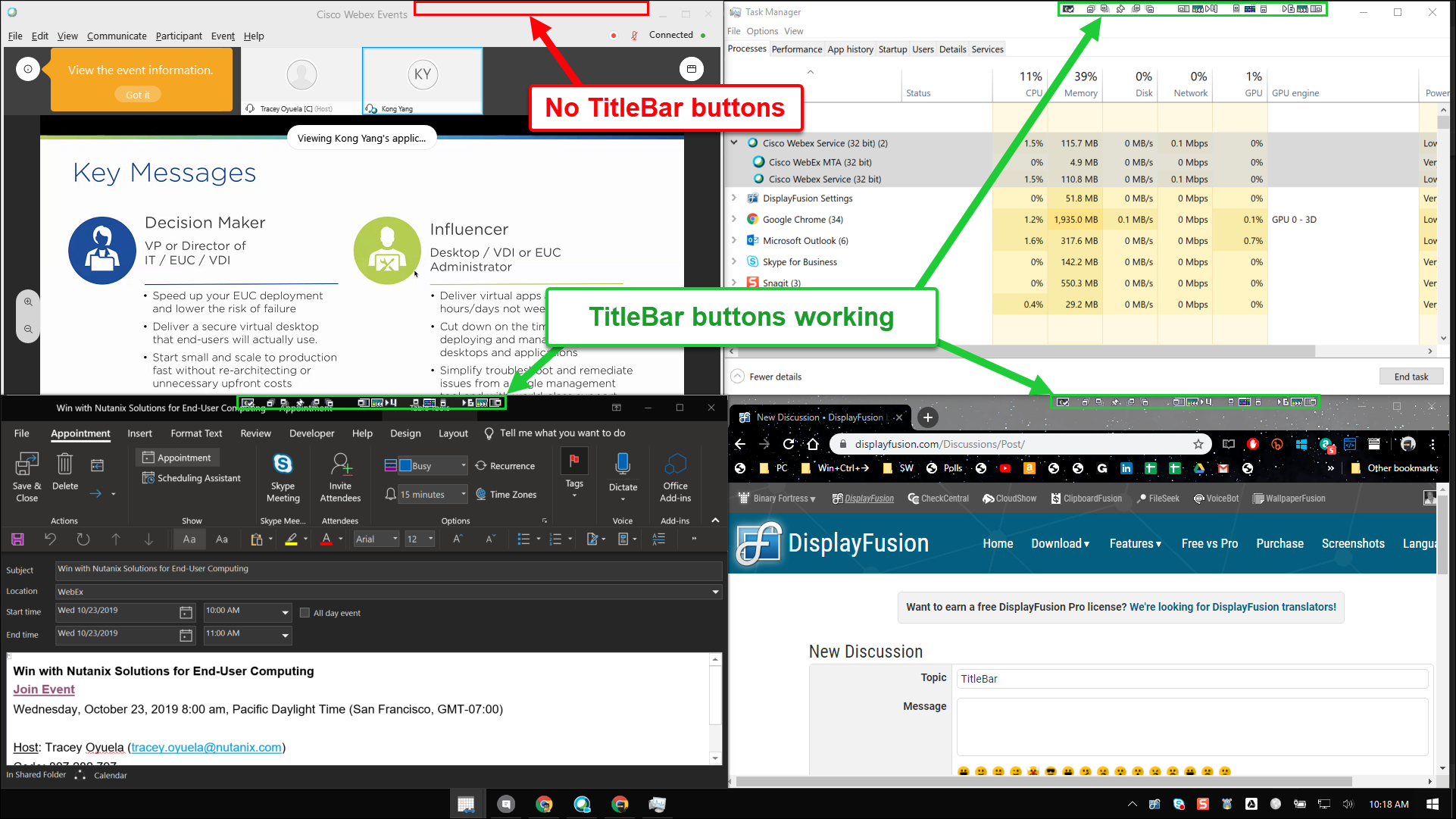The width and height of the screenshot is (1456, 819).
Task: Open the Format Text ribbon tab
Action: pos(196,433)
